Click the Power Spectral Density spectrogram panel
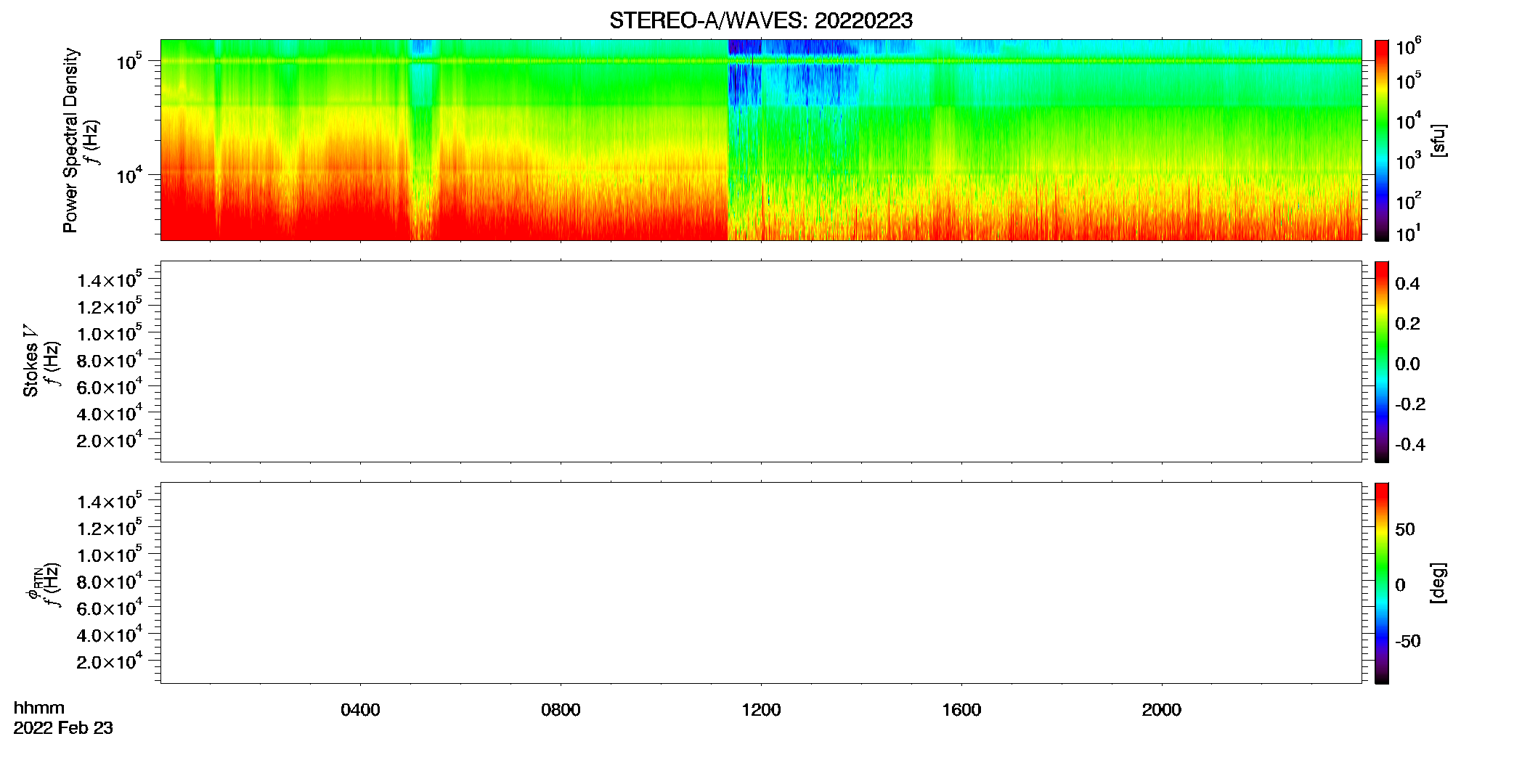The width and height of the screenshot is (1522, 784). tap(761, 139)
